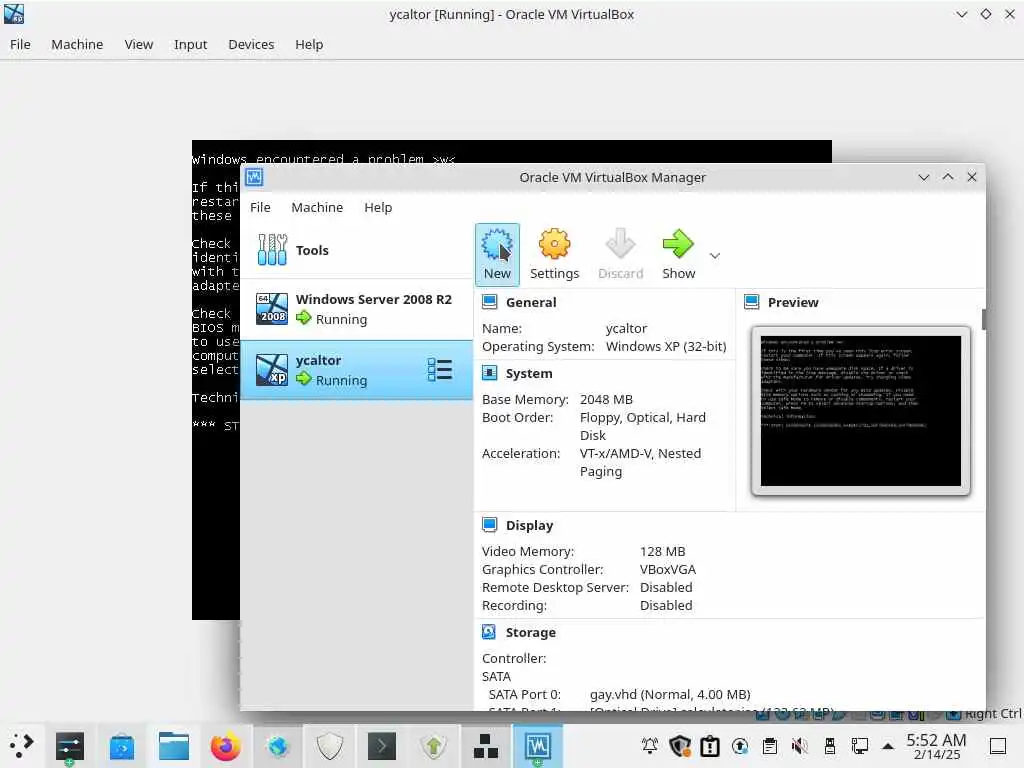The image size is (1024, 768).
Task: Open the Input menu of the ycaltor VM window
Action: 190,44
